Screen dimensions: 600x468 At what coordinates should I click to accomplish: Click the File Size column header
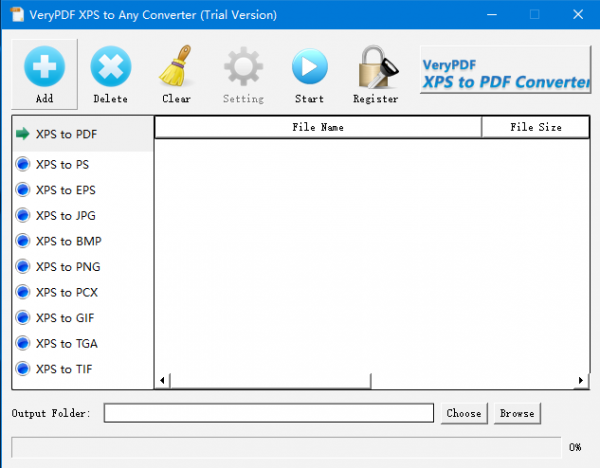coord(535,127)
